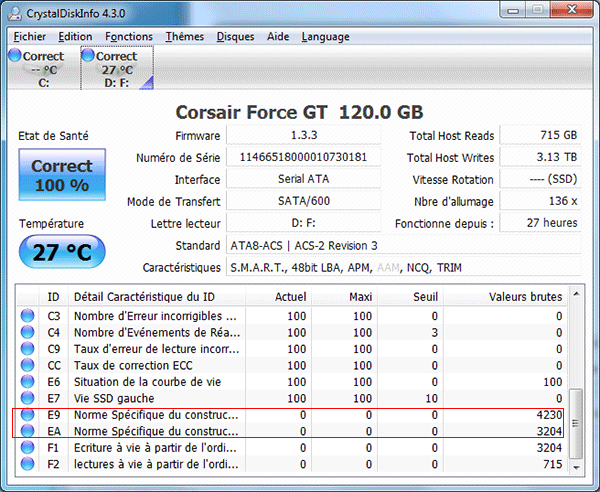Viewport: 600px width, 492px height.
Task: Minimize the CrystalDiskInfo window
Action: 513,10
